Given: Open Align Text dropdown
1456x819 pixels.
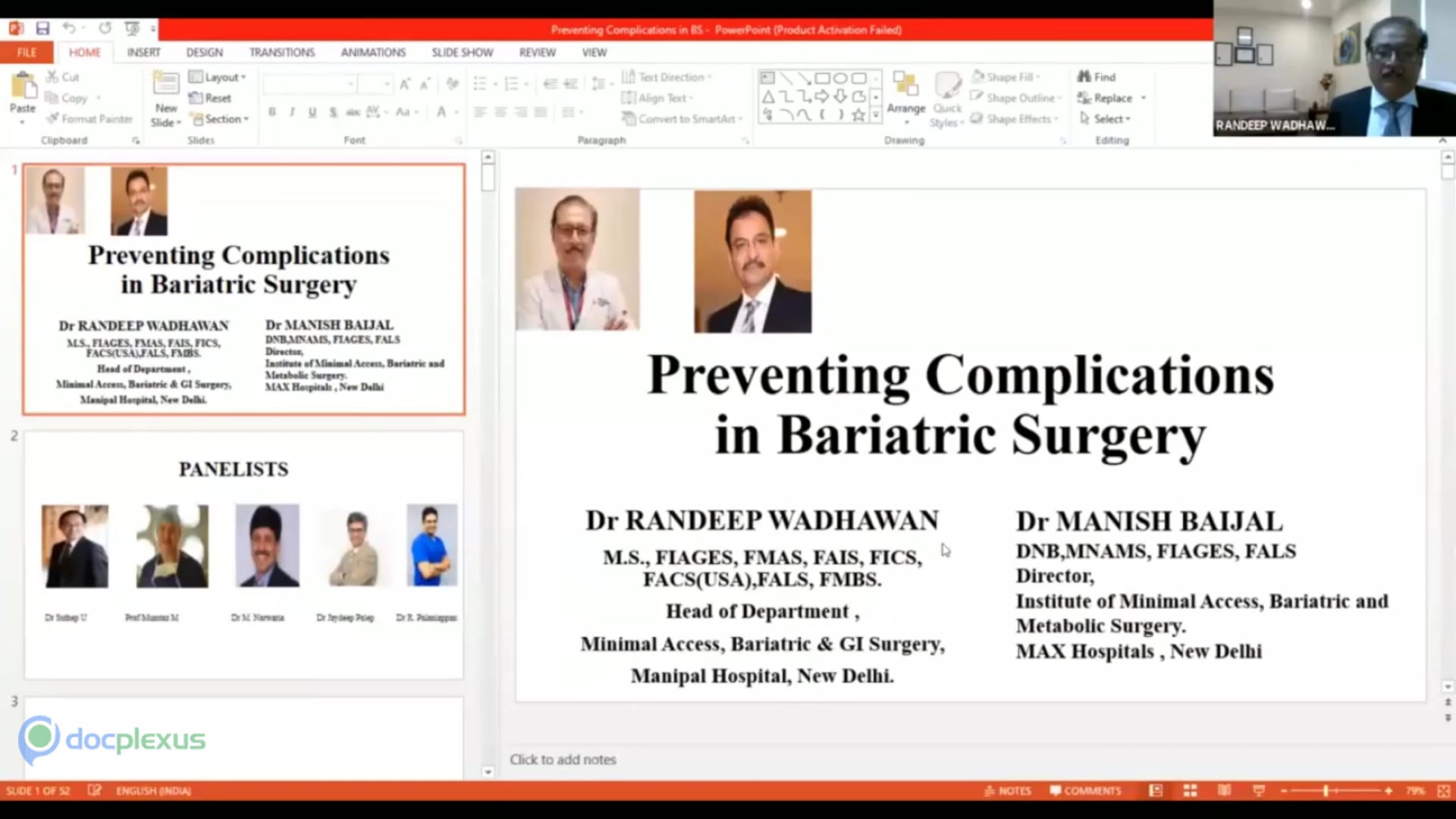Looking at the screenshot, I should 657,98.
